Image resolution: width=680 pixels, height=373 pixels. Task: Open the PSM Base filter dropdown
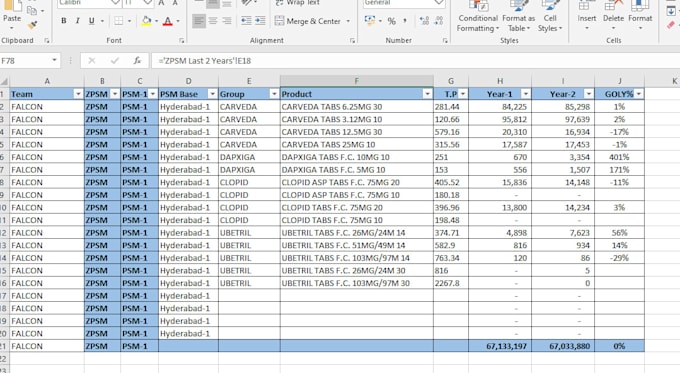click(x=212, y=94)
